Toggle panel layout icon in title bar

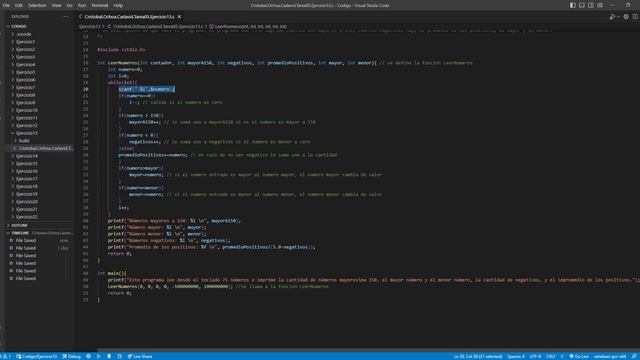[582, 5]
